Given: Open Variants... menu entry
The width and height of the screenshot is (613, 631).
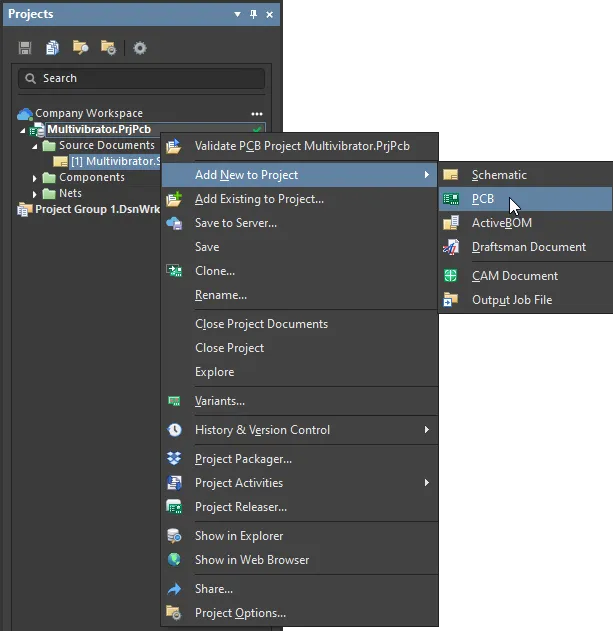Looking at the screenshot, I should (300, 401).
